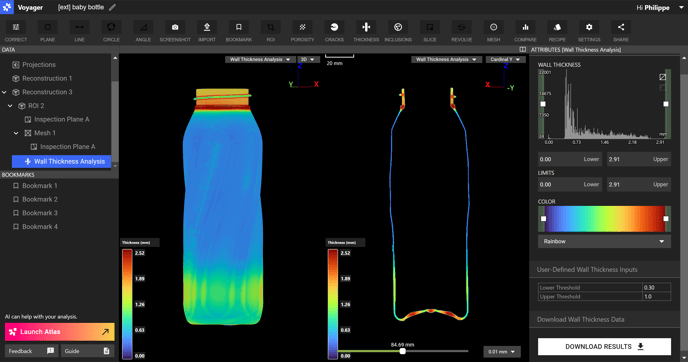This screenshot has width=688, height=362.
Task: Click Wall Thickness Upper value field
Action: [639, 159]
